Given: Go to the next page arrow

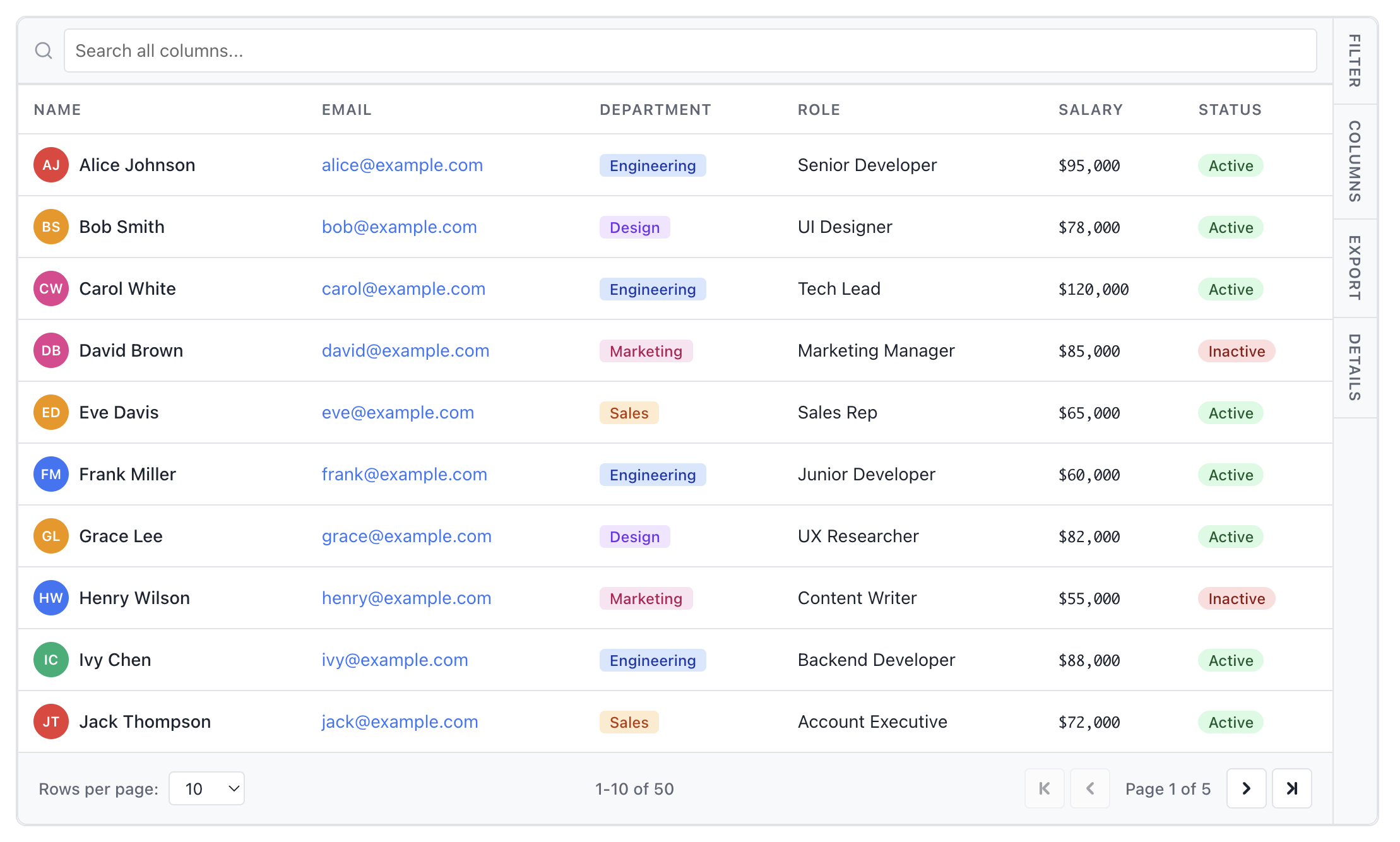Looking at the screenshot, I should tap(1246, 788).
